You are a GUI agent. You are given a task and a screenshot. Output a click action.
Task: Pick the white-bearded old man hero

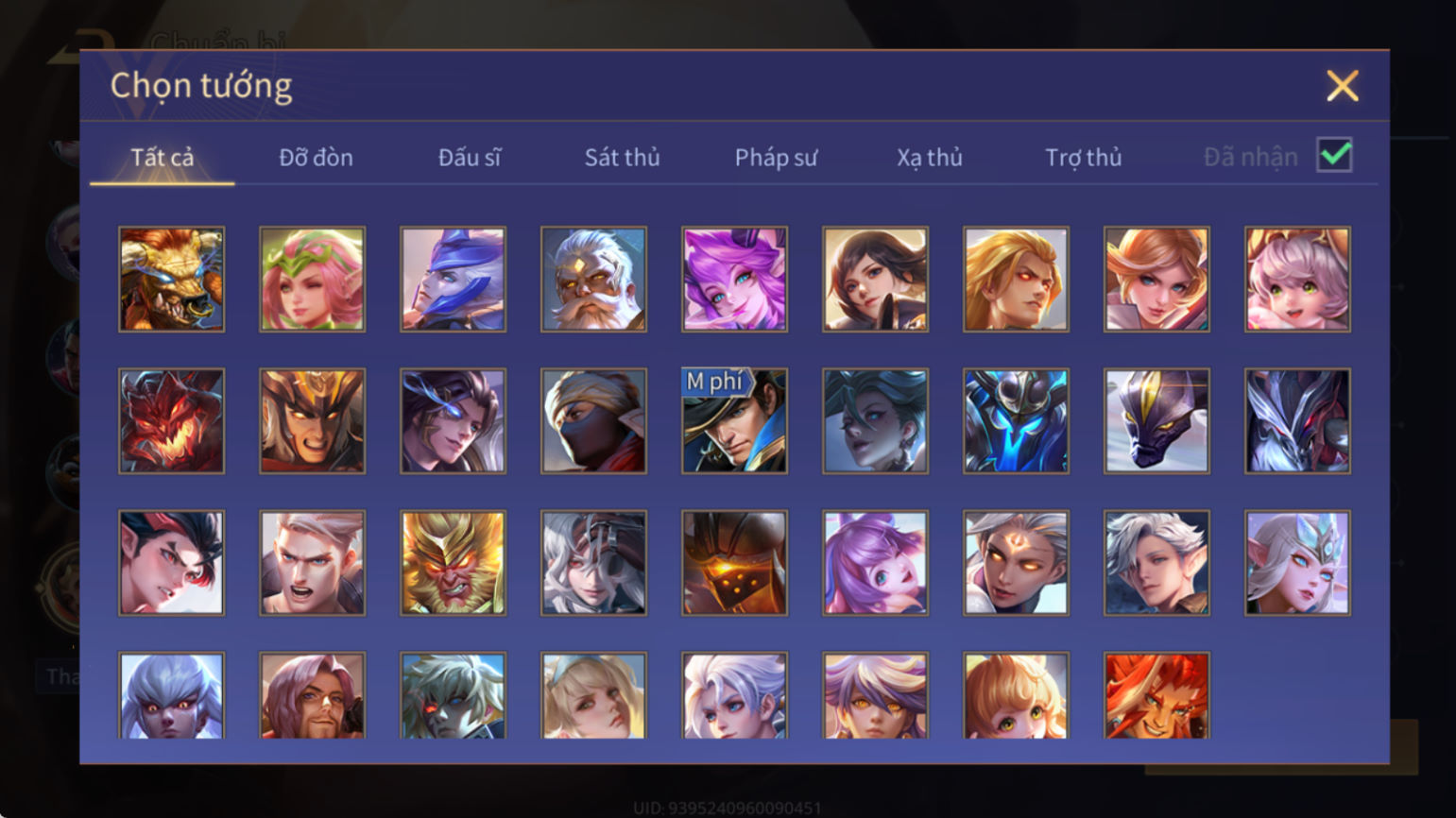point(593,280)
